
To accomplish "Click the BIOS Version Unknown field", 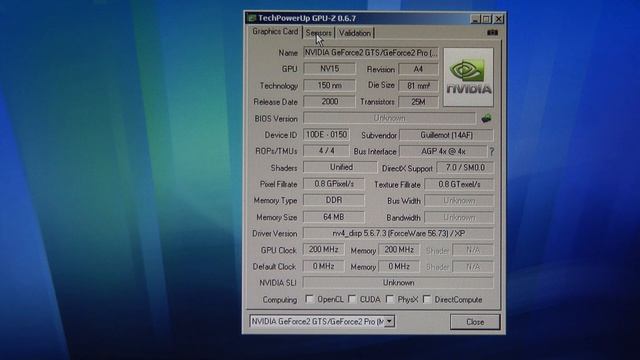I will pyautogui.click(x=389, y=118).
